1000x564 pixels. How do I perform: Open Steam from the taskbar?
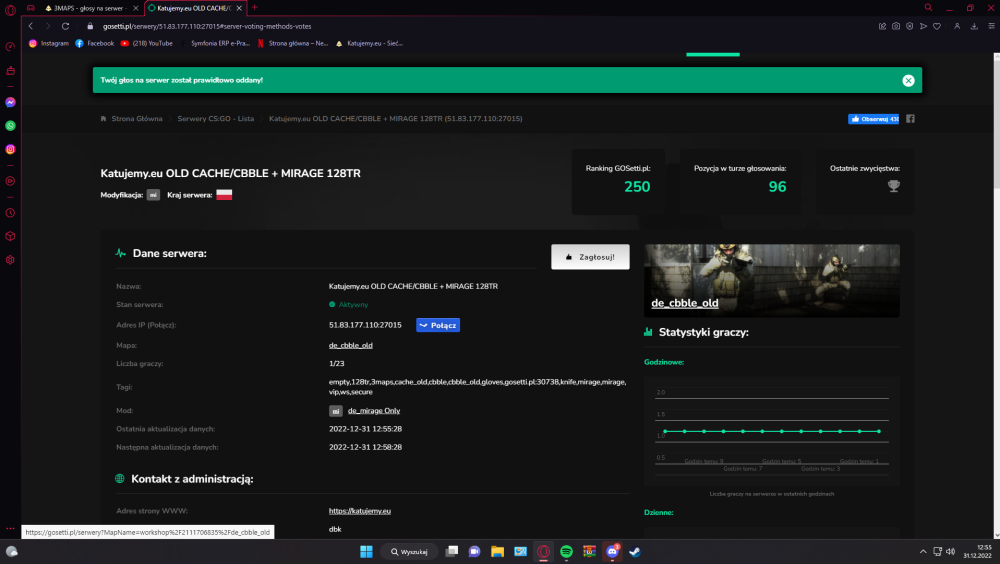tap(635, 551)
